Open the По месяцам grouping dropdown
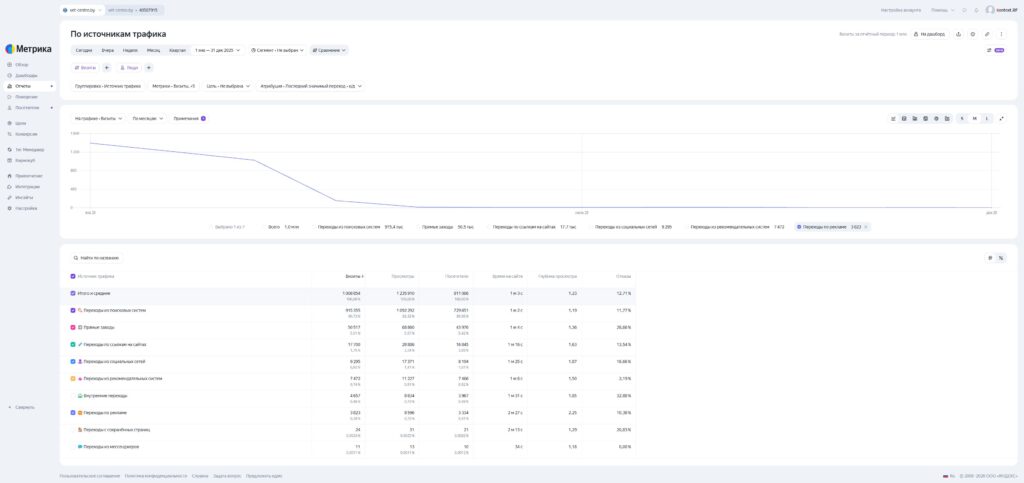Image resolution: width=1024 pixels, height=483 pixels. tap(148, 119)
